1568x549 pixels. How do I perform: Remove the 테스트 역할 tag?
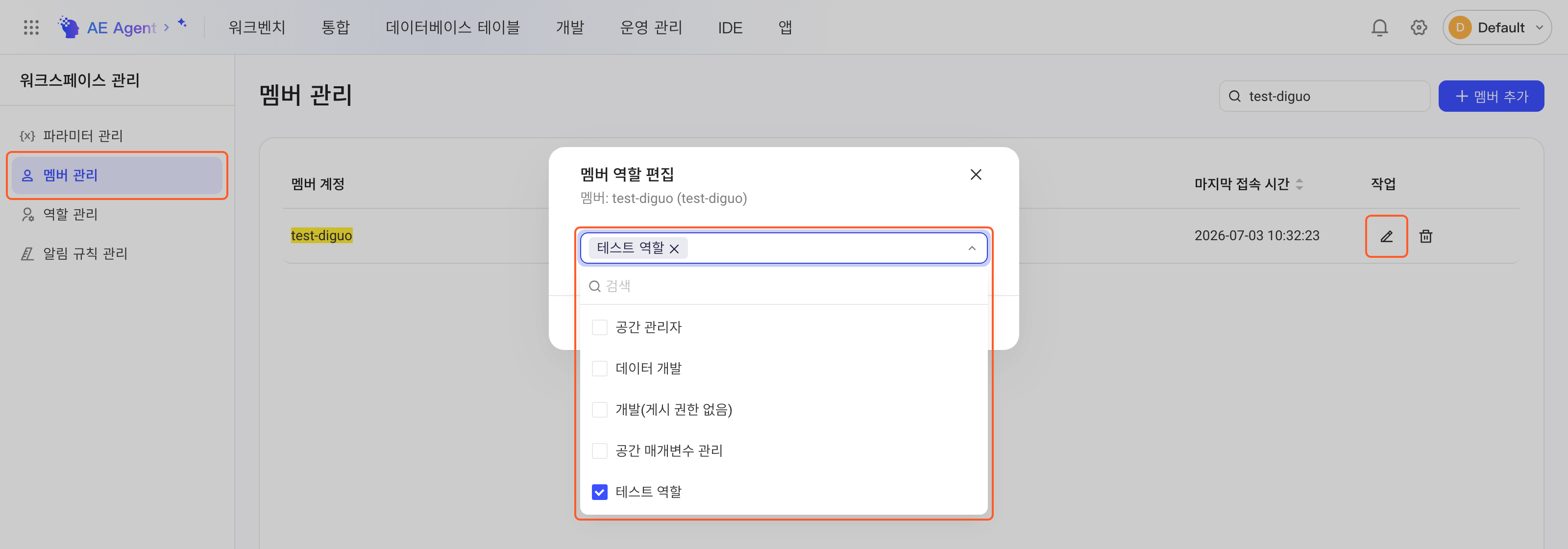674,249
